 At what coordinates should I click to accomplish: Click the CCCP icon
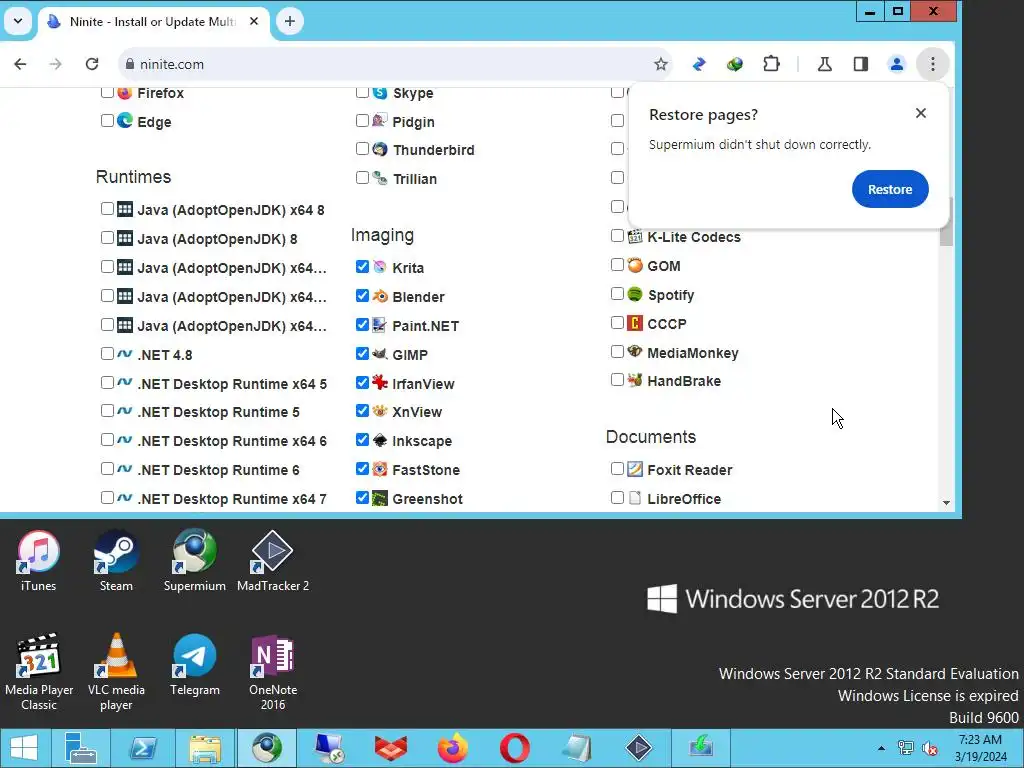(x=635, y=323)
